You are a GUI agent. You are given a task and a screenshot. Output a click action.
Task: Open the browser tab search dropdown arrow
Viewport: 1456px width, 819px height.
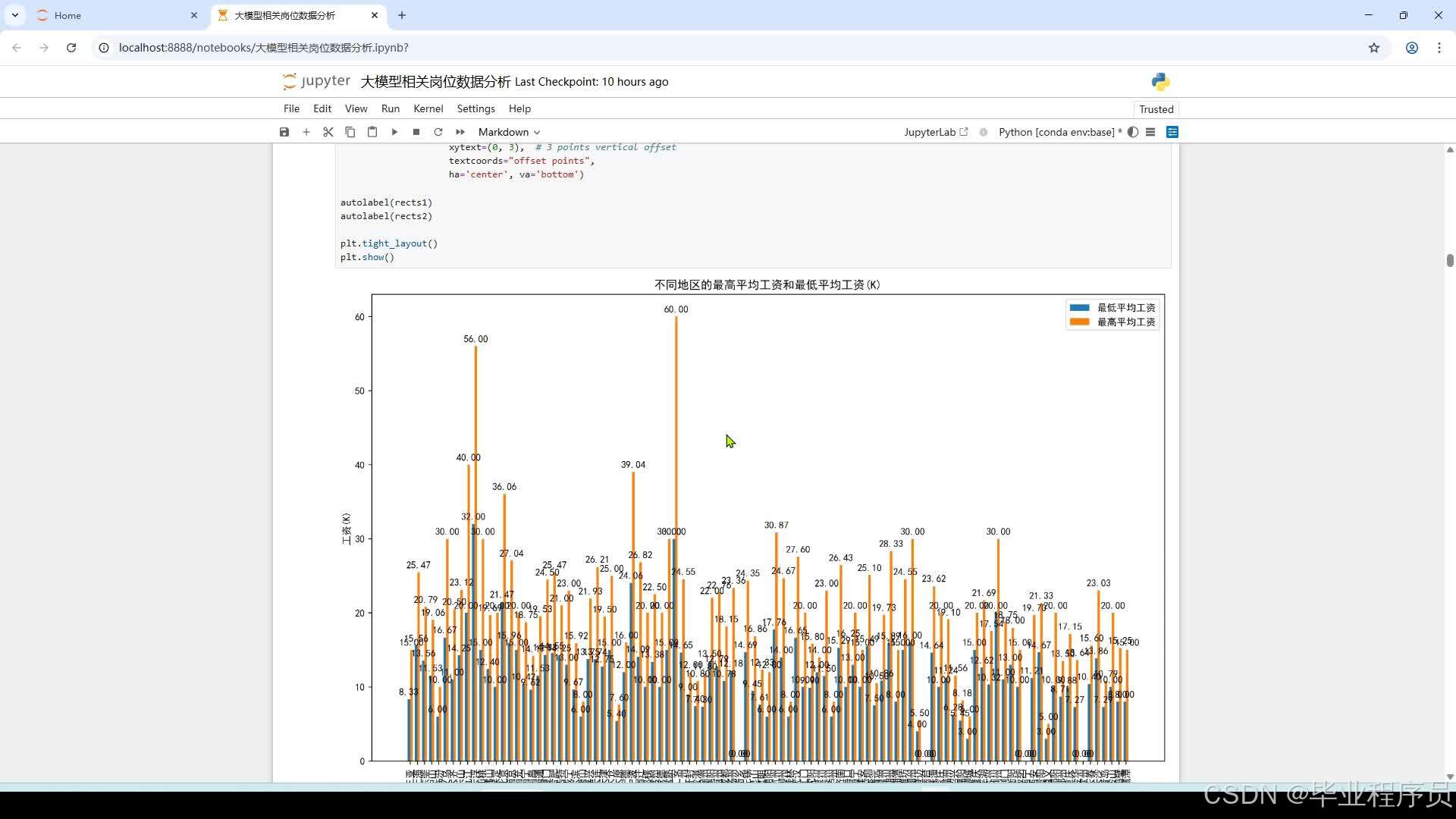pos(15,15)
